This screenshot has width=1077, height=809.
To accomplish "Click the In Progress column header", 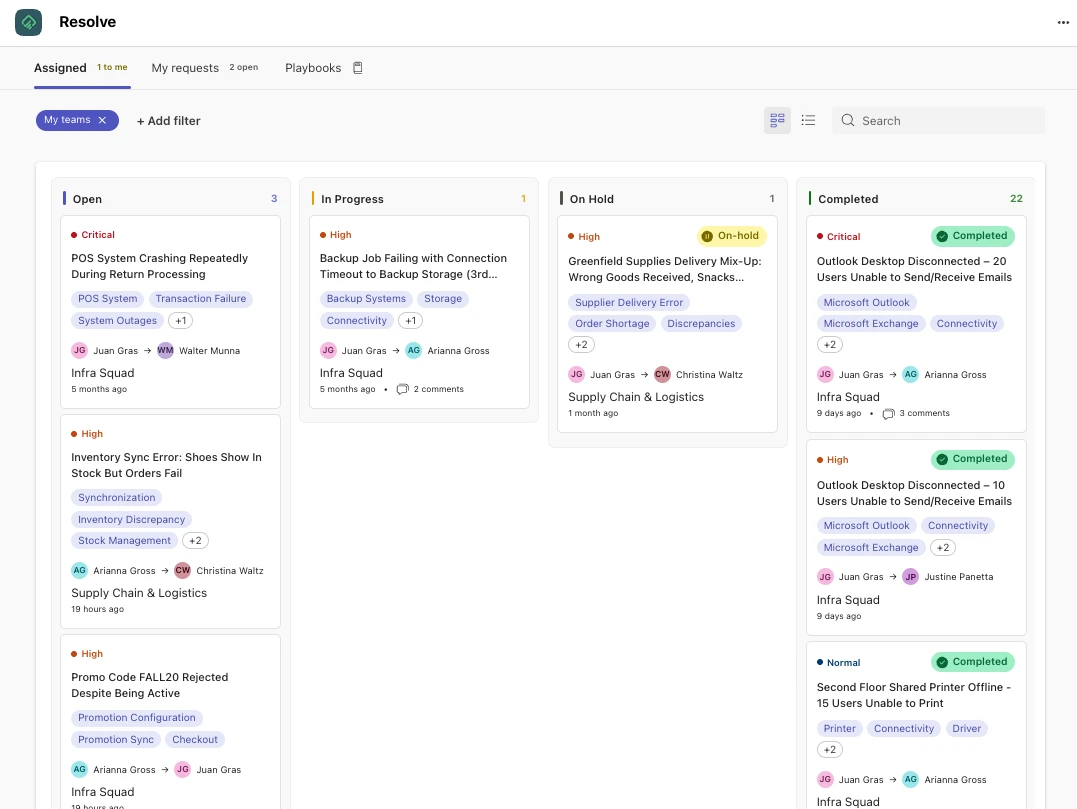I will coord(352,199).
